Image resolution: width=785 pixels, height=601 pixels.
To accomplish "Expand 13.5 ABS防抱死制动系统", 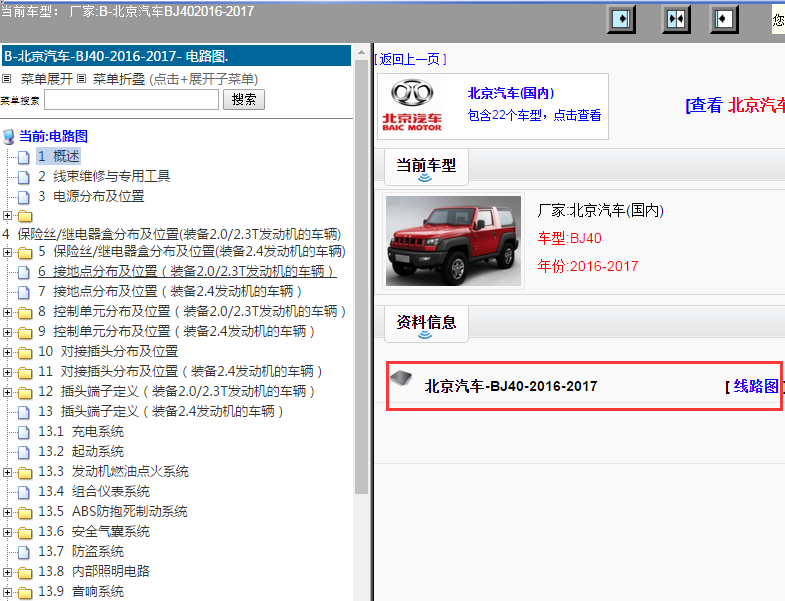I will (x=7, y=512).
